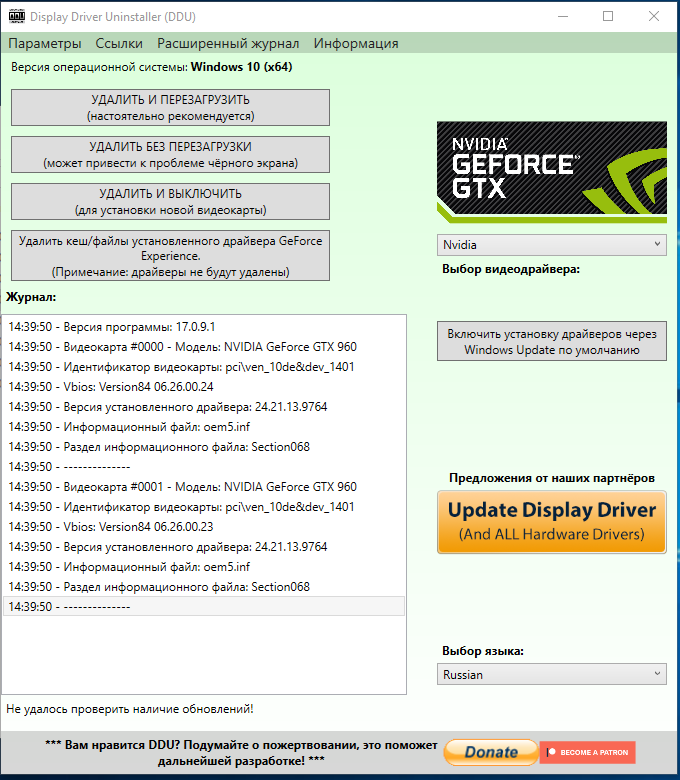Click the 'Журнал:' heading
This screenshot has width=680, height=780.
(x=31, y=297)
